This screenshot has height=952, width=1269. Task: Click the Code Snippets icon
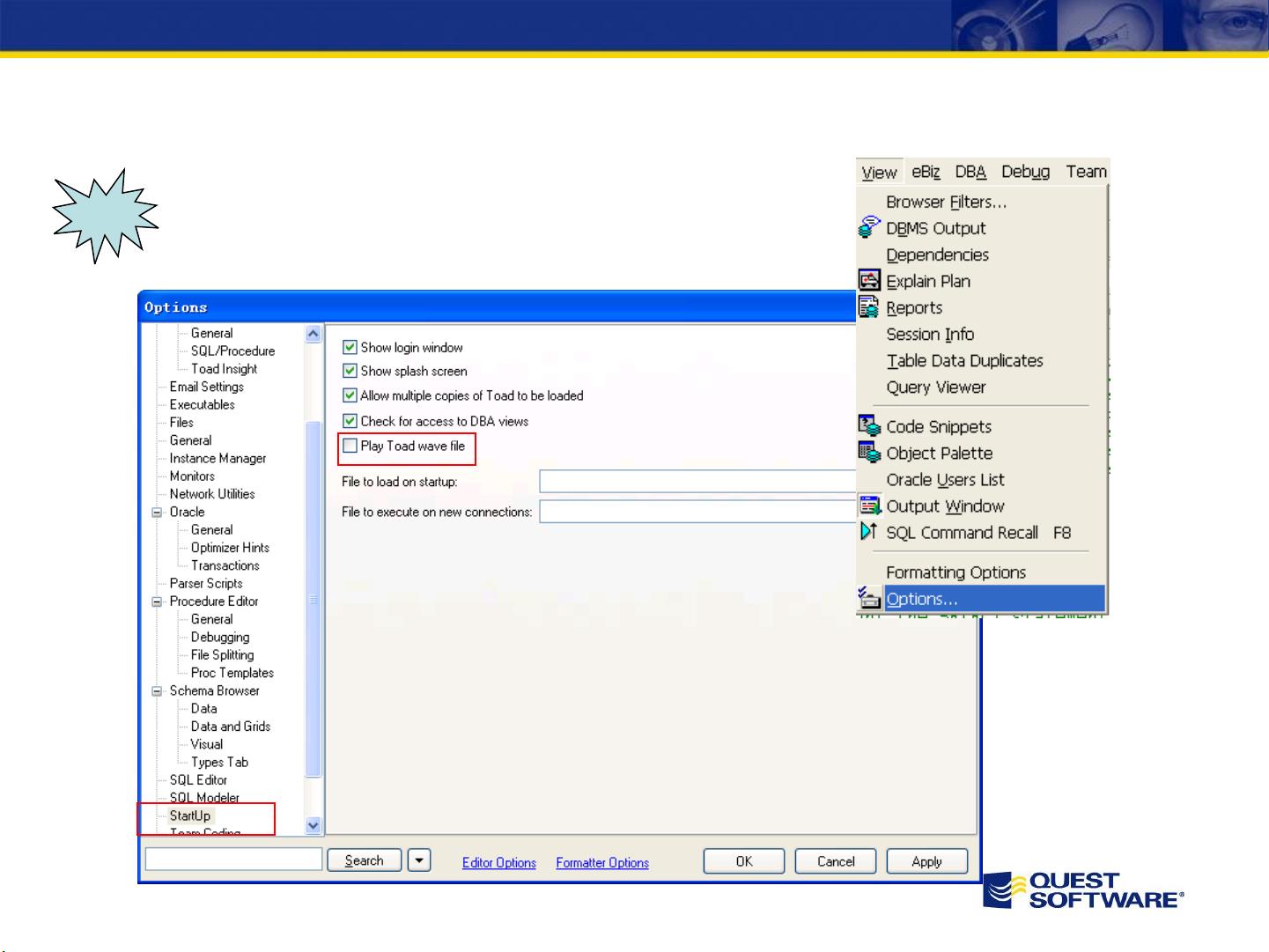pyautogui.click(x=869, y=425)
